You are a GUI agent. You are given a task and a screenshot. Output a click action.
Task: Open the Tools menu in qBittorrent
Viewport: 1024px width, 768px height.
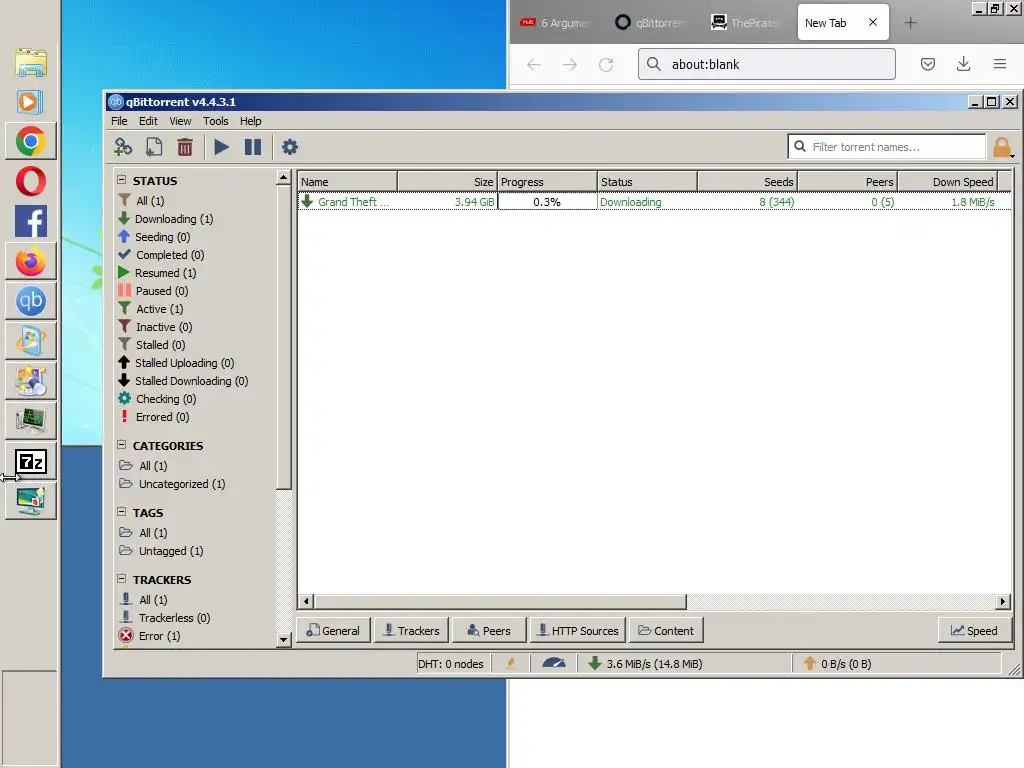click(x=216, y=121)
